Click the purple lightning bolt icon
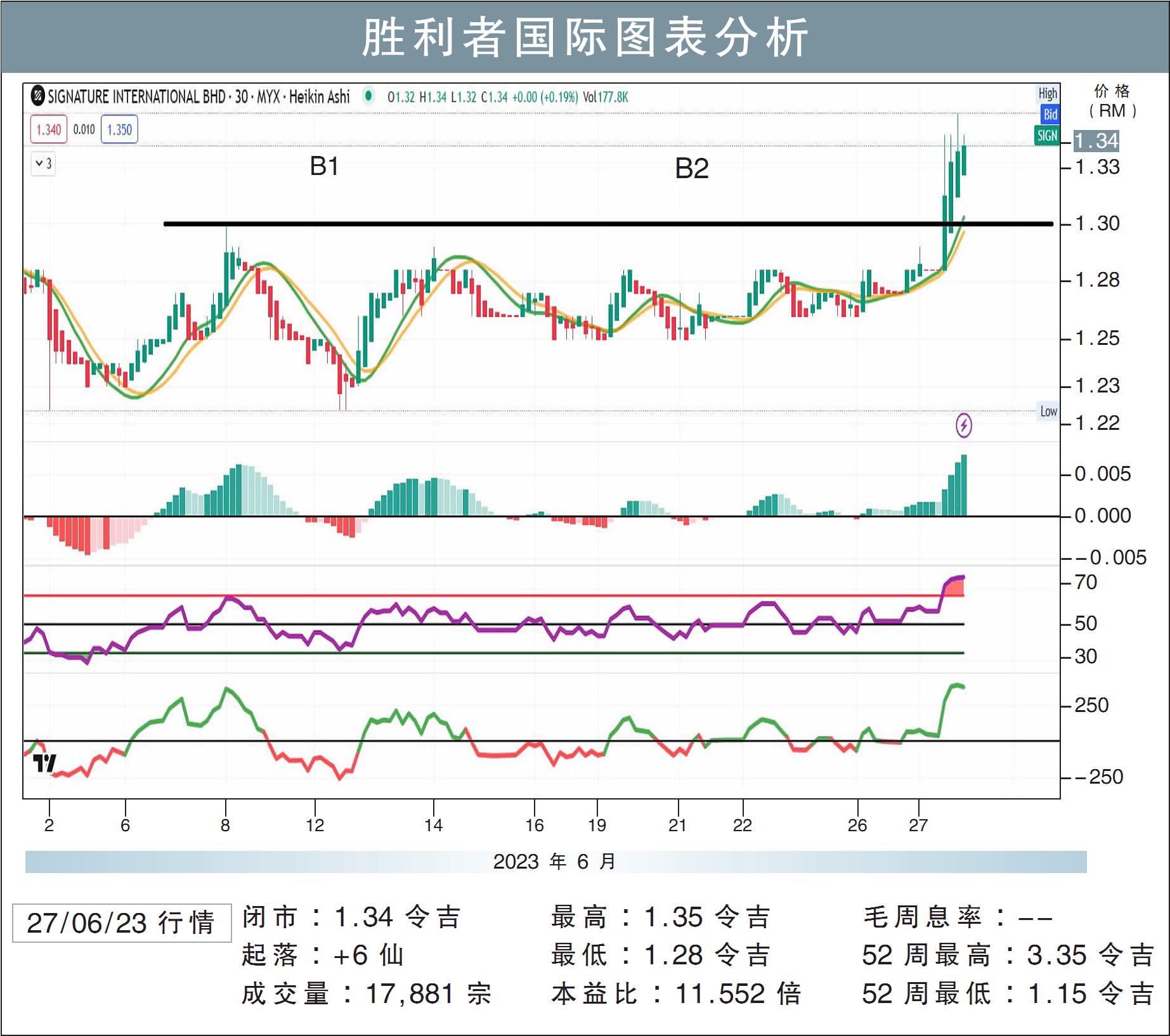 [x=963, y=425]
